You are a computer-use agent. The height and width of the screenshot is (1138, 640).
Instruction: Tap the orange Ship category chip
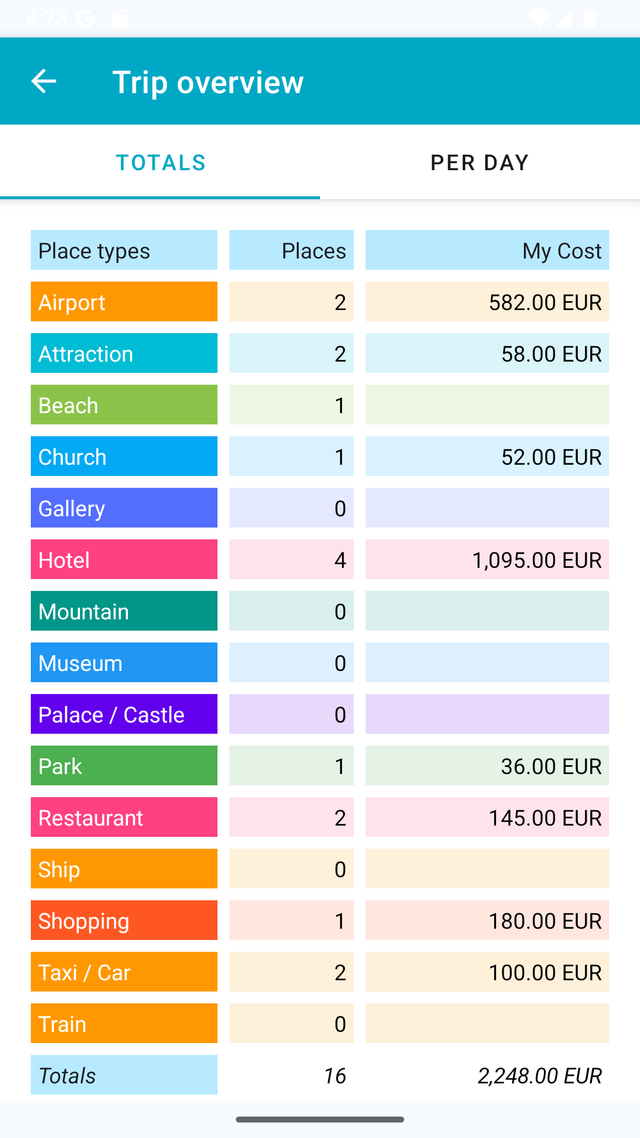[124, 869]
